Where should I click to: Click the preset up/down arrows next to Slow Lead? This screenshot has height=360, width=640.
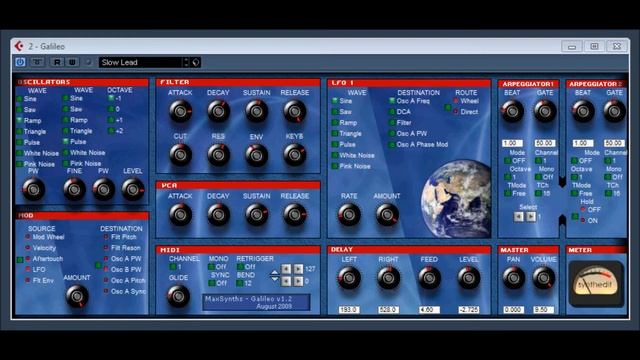coord(186,62)
